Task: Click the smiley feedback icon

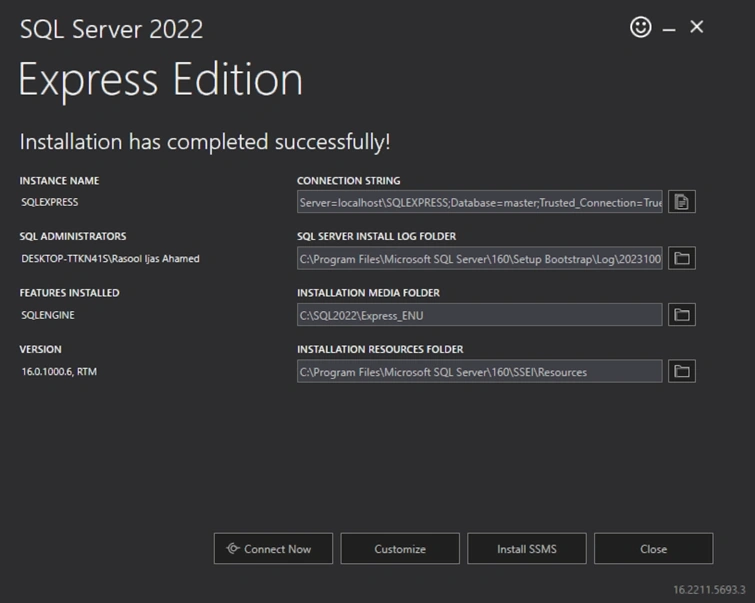Action: point(640,27)
